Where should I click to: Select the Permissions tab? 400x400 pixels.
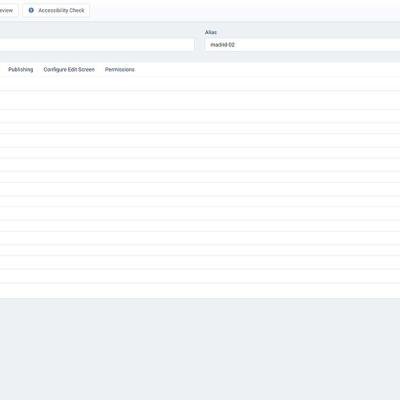(120, 69)
